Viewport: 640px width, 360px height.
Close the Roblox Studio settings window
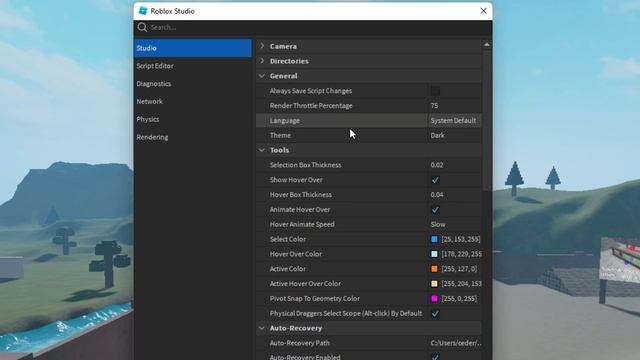pyautogui.click(x=483, y=11)
